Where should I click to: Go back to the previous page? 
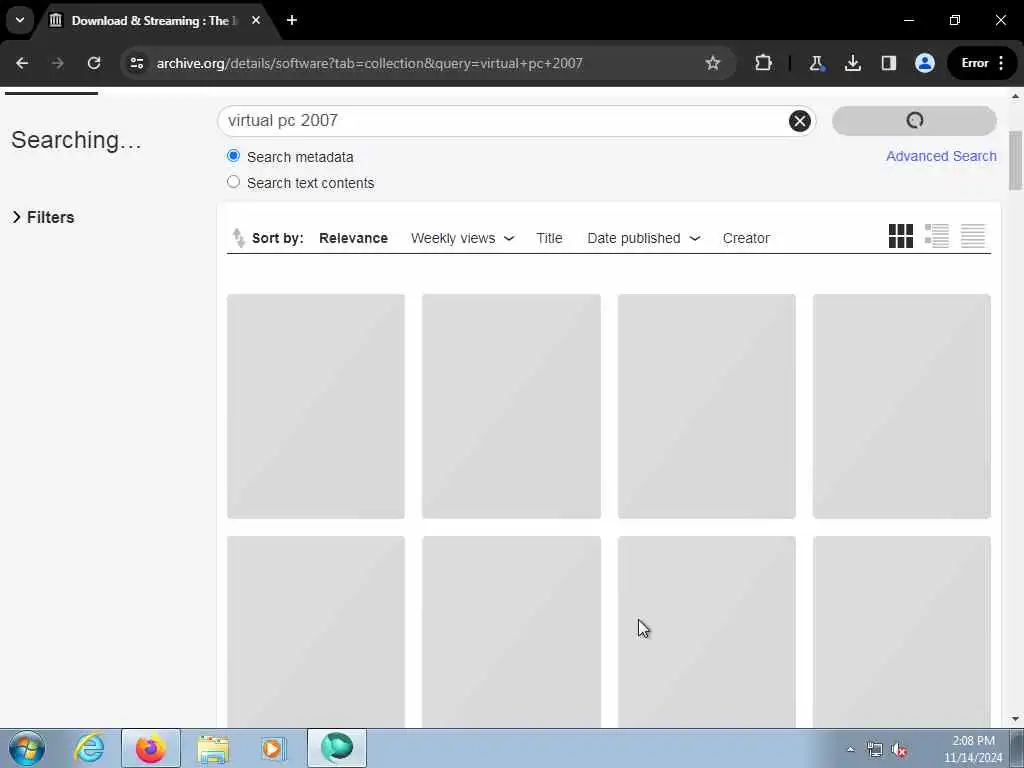point(22,63)
